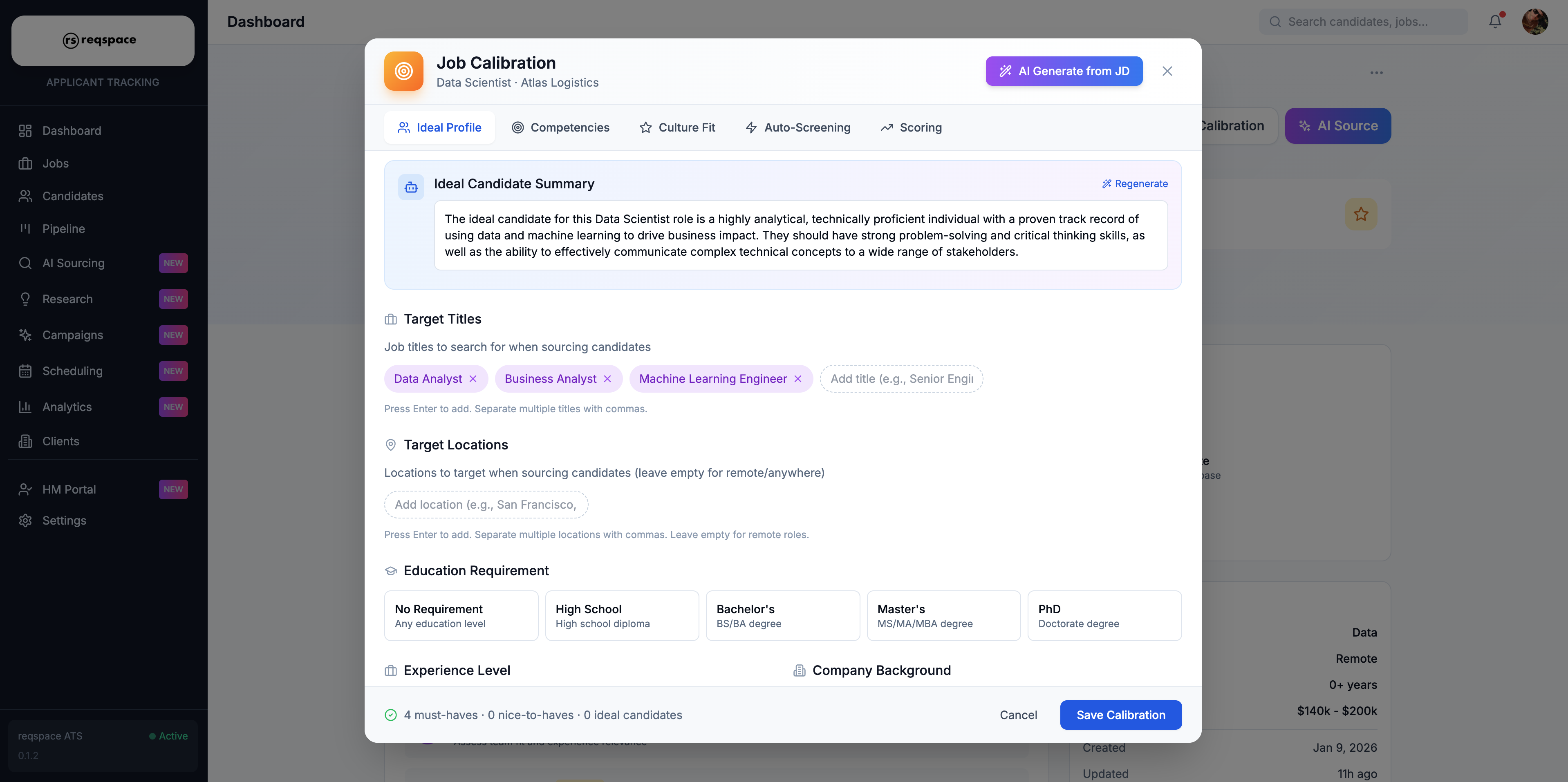Click the orange Job Calibration target icon

(x=403, y=71)
